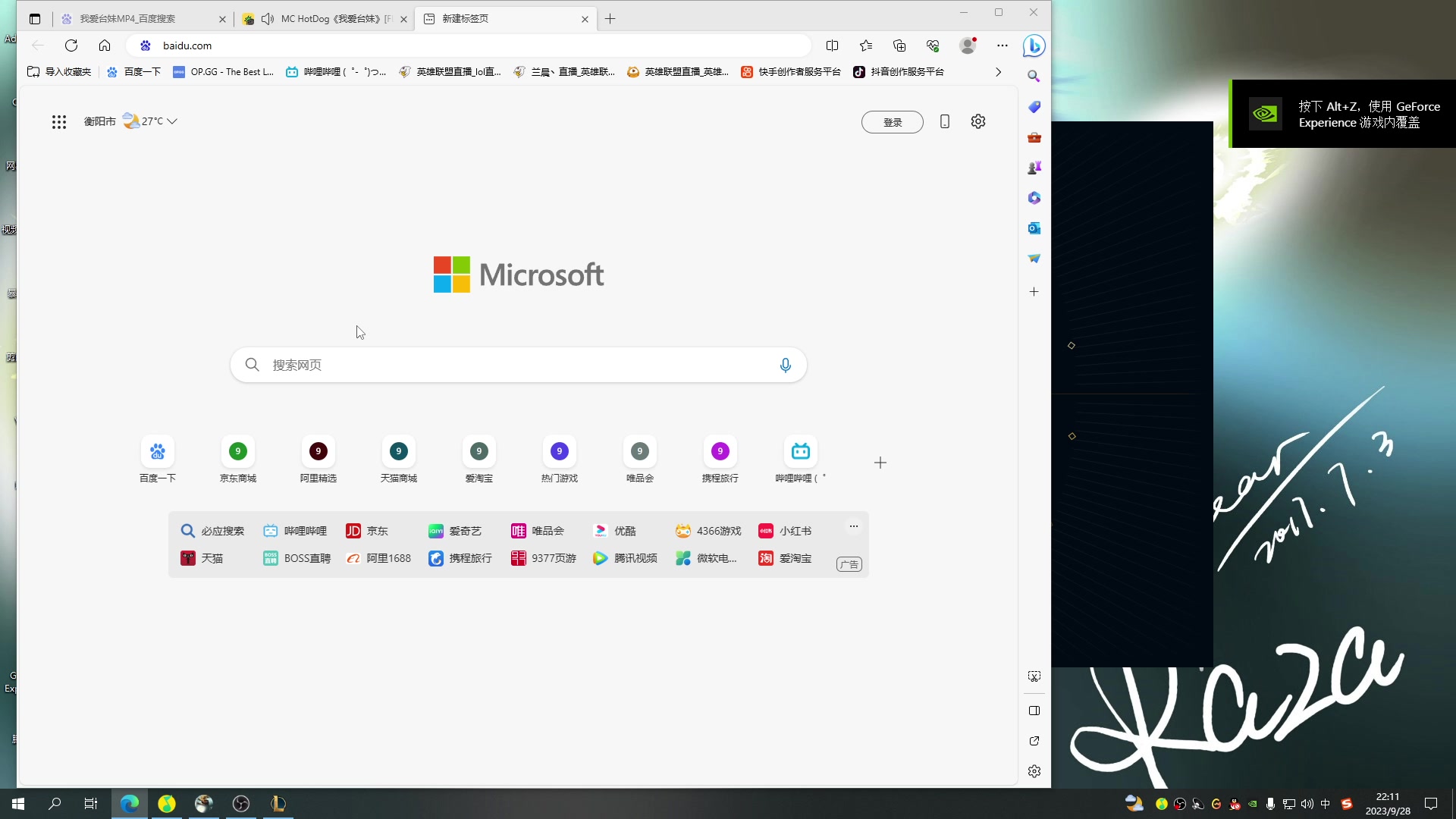Viewport: 1456px width, 819px height.
Task: Open the sidebar Tools briefcase icon
Action: (x=1034, y=137)
